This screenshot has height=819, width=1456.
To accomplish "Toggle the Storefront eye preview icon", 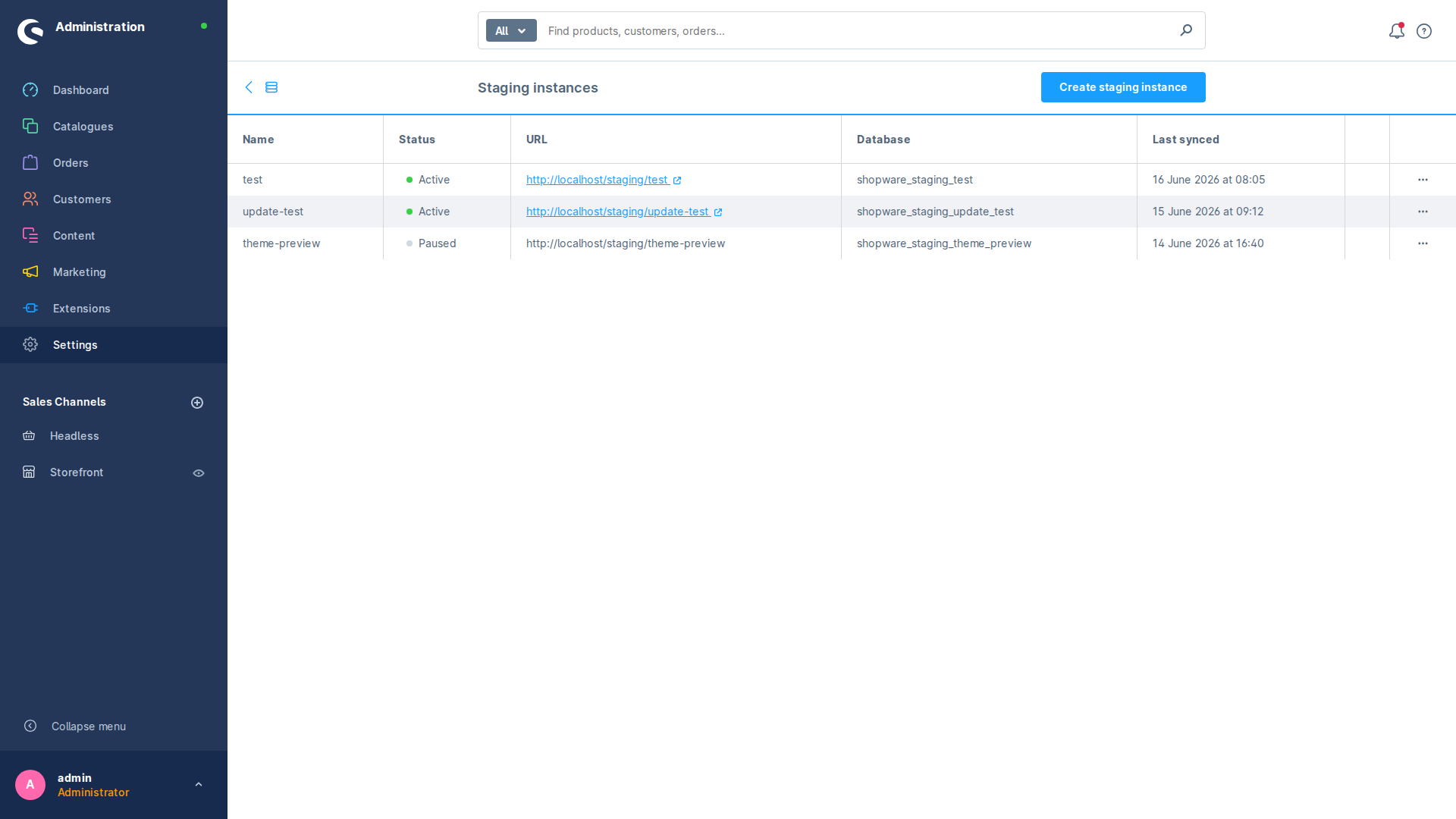I will (199, 473).
